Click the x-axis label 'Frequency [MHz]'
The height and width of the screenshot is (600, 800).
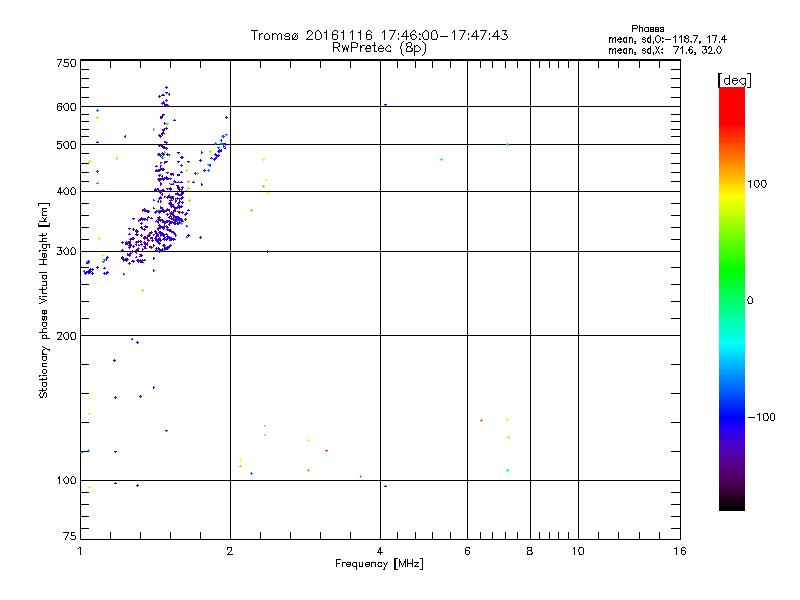[x=379, y=564]
